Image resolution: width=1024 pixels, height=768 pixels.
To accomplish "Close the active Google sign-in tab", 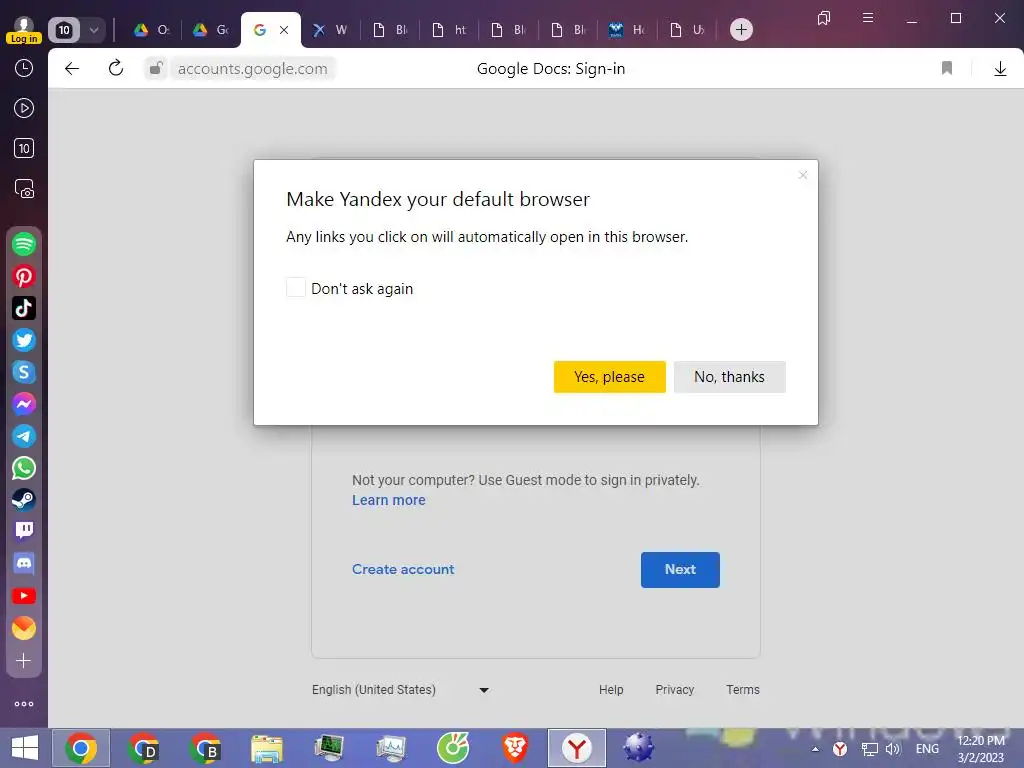I will pos(284,30).
